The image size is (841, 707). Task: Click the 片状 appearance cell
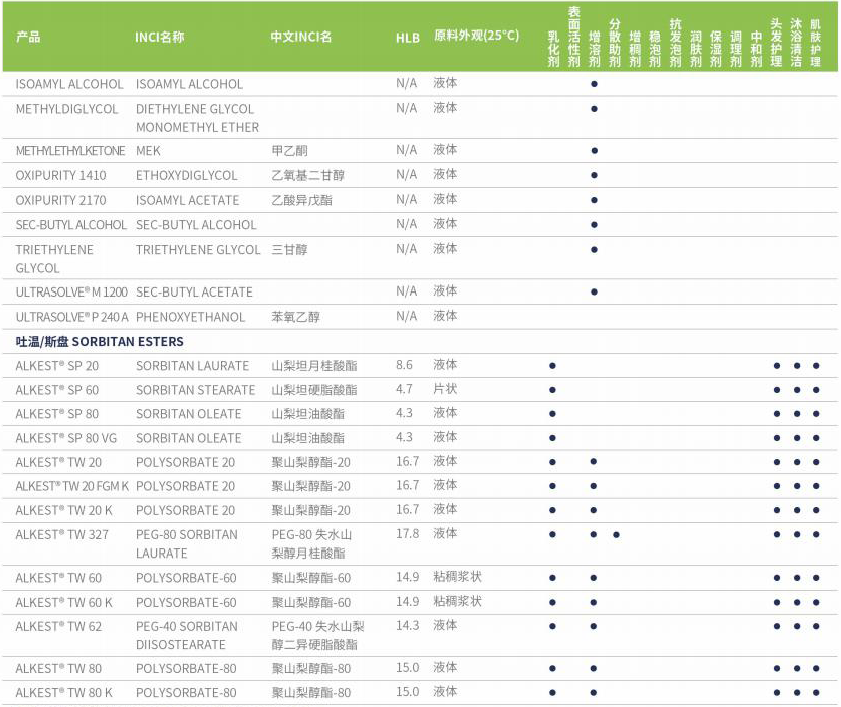pos(445,389)
